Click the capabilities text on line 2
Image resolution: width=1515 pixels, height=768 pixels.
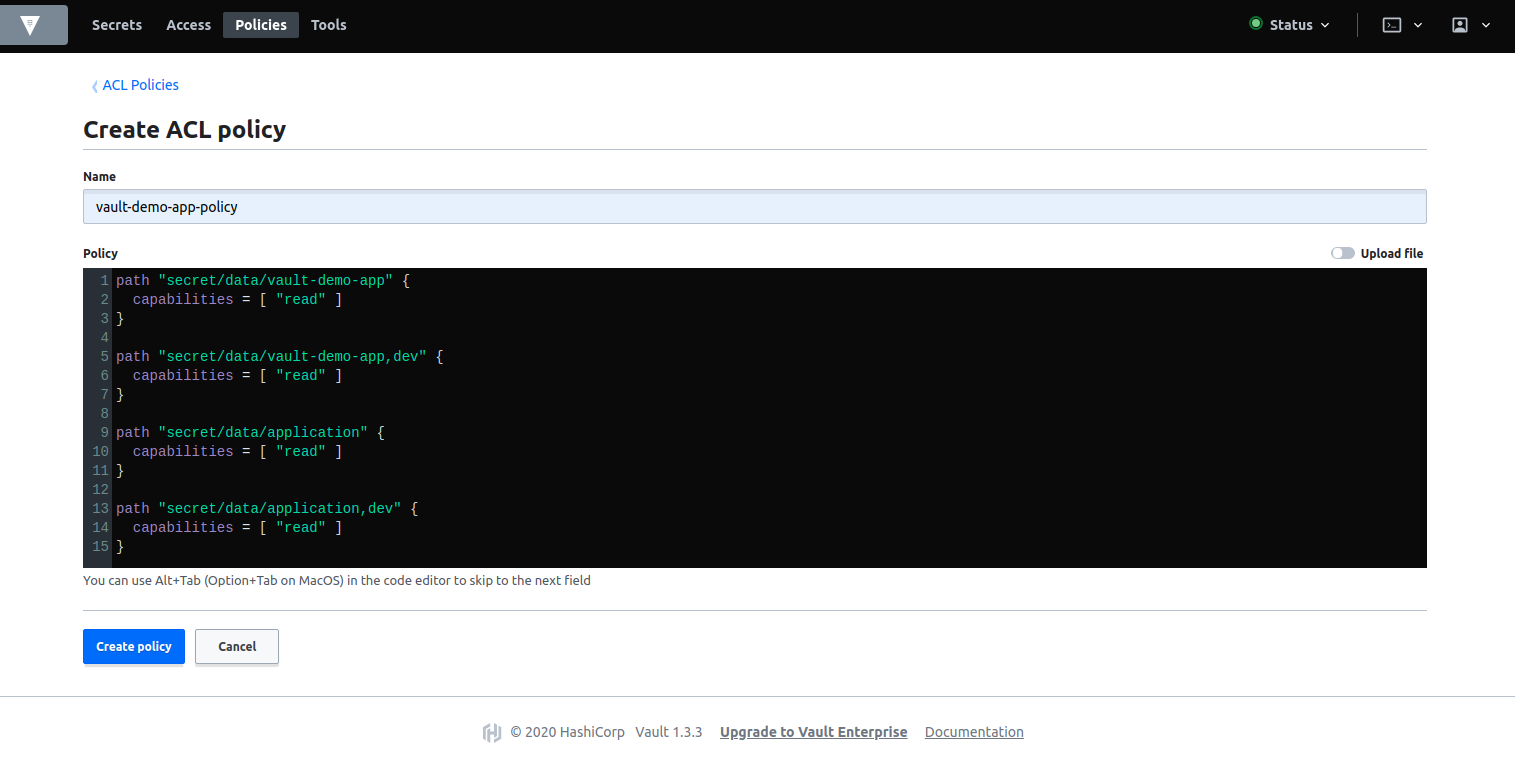[x=183, y=300]
